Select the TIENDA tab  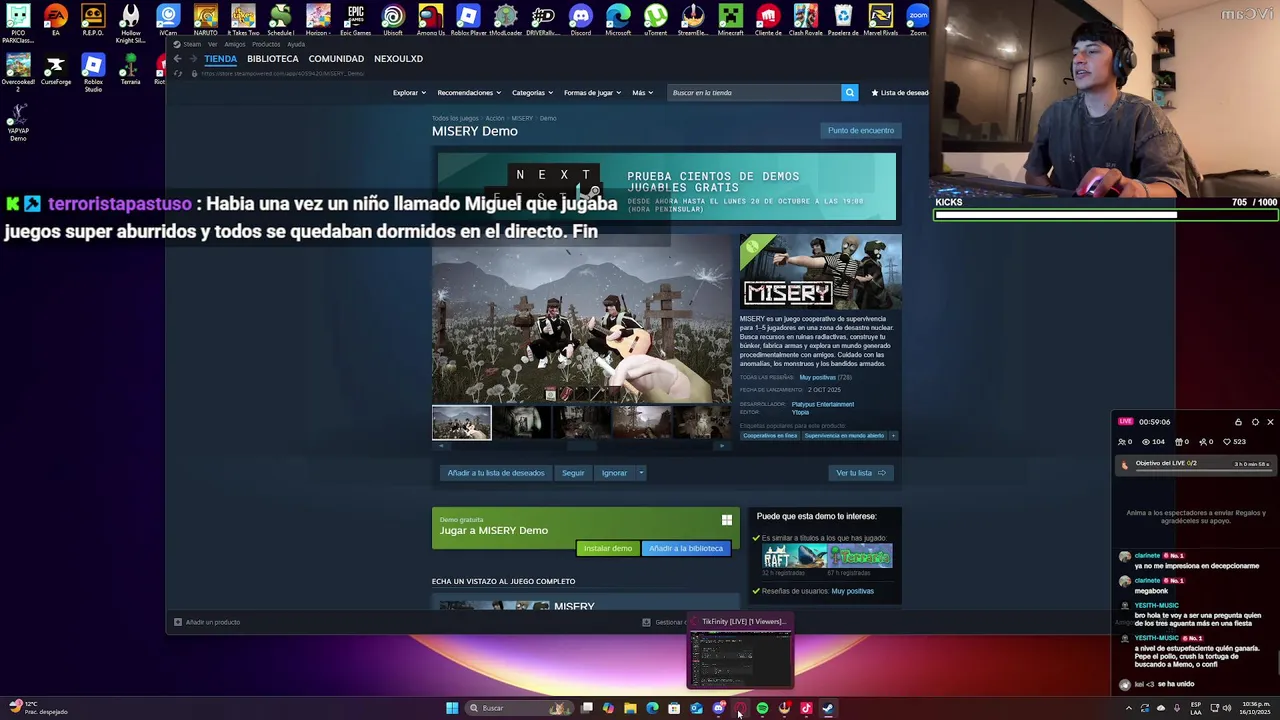[220, 59]
